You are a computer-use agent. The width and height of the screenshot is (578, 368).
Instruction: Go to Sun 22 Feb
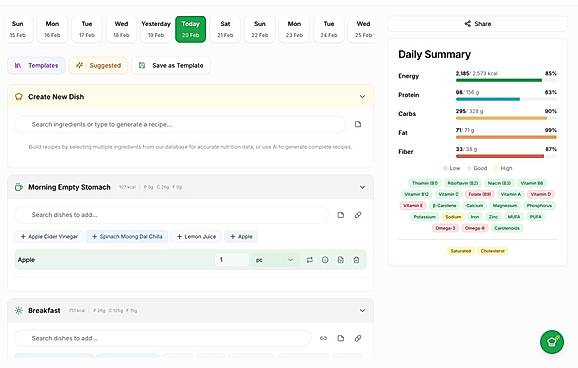pyautogui.click(x=260, y=29)
